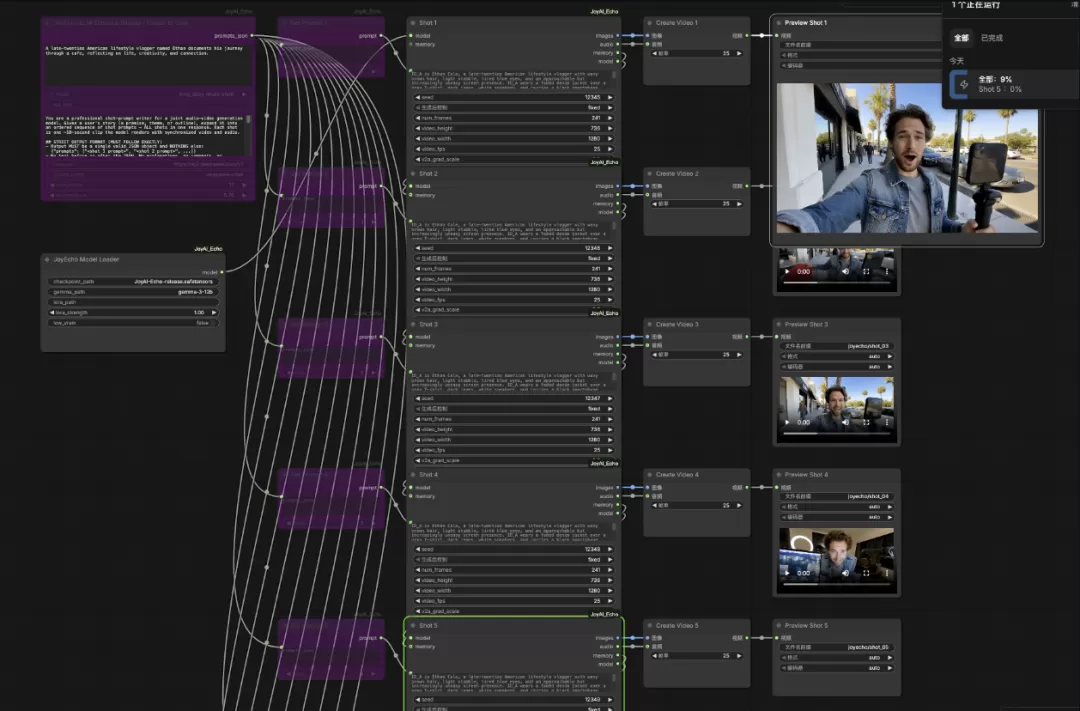Collapse the Shot 2 node via its title dot

pyautogui.click(x=412, y=174)
